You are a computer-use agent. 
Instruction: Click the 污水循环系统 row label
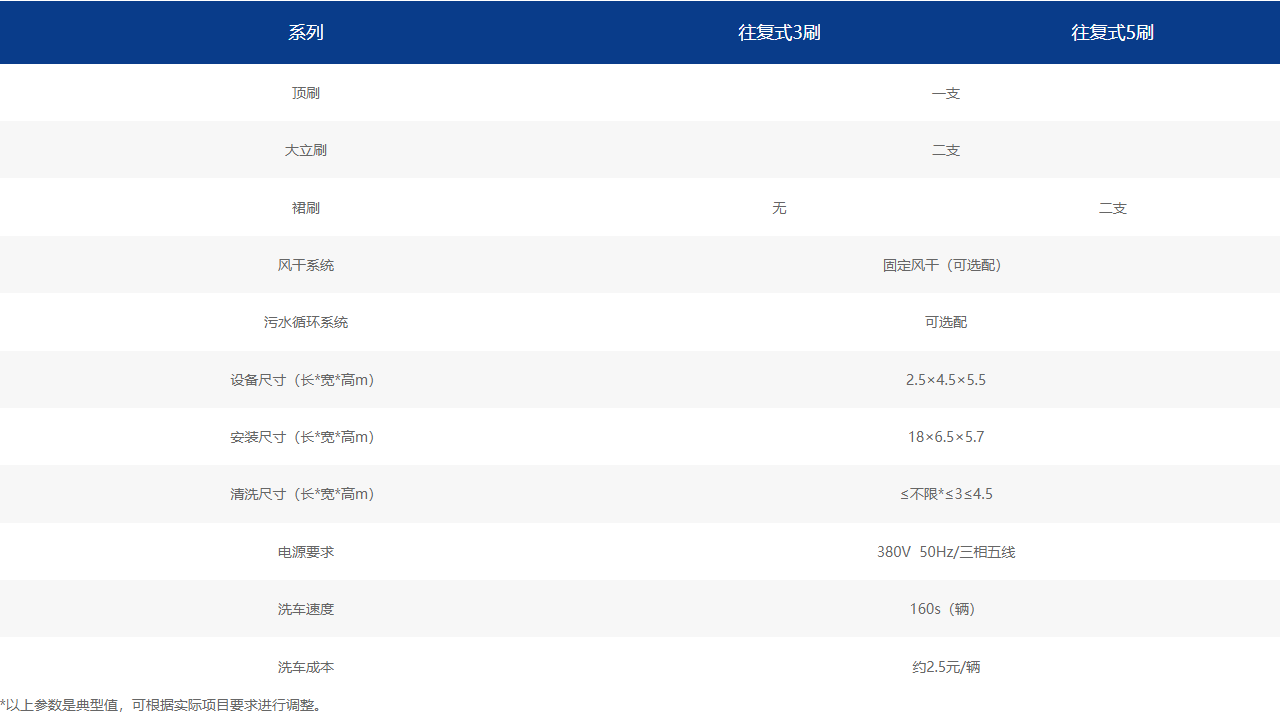coord(306,322)
